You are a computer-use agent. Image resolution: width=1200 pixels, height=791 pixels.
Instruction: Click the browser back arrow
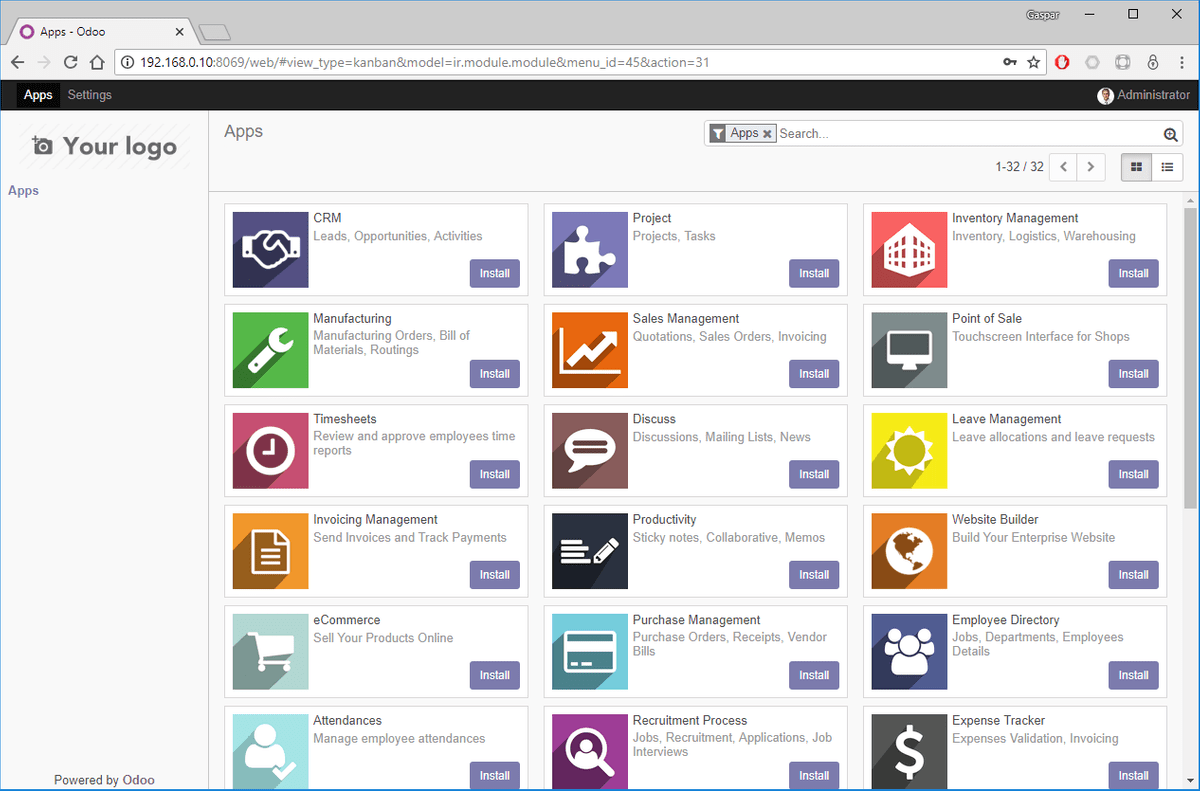point(17,62)
